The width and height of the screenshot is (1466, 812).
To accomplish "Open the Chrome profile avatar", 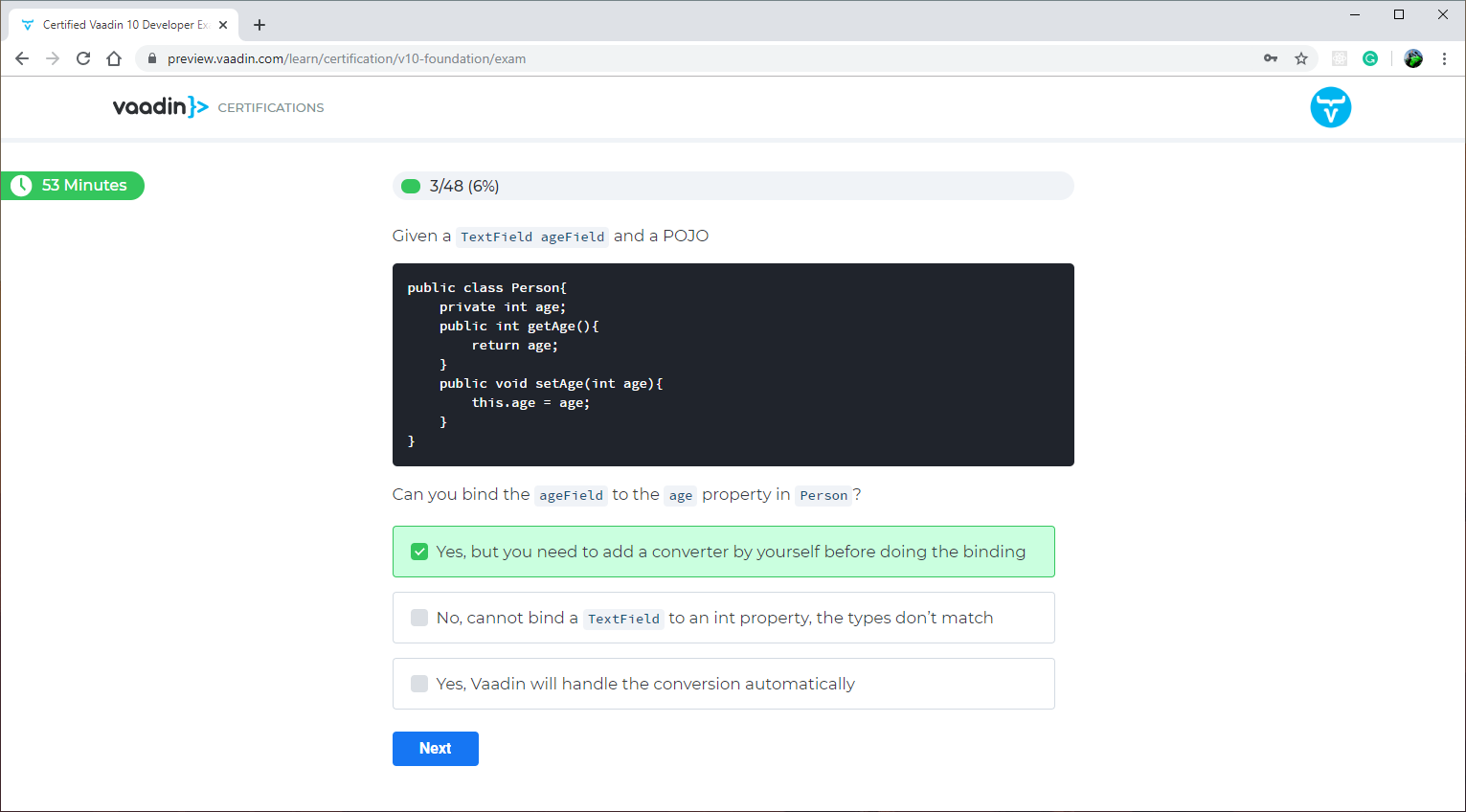I will point(1413,58).
